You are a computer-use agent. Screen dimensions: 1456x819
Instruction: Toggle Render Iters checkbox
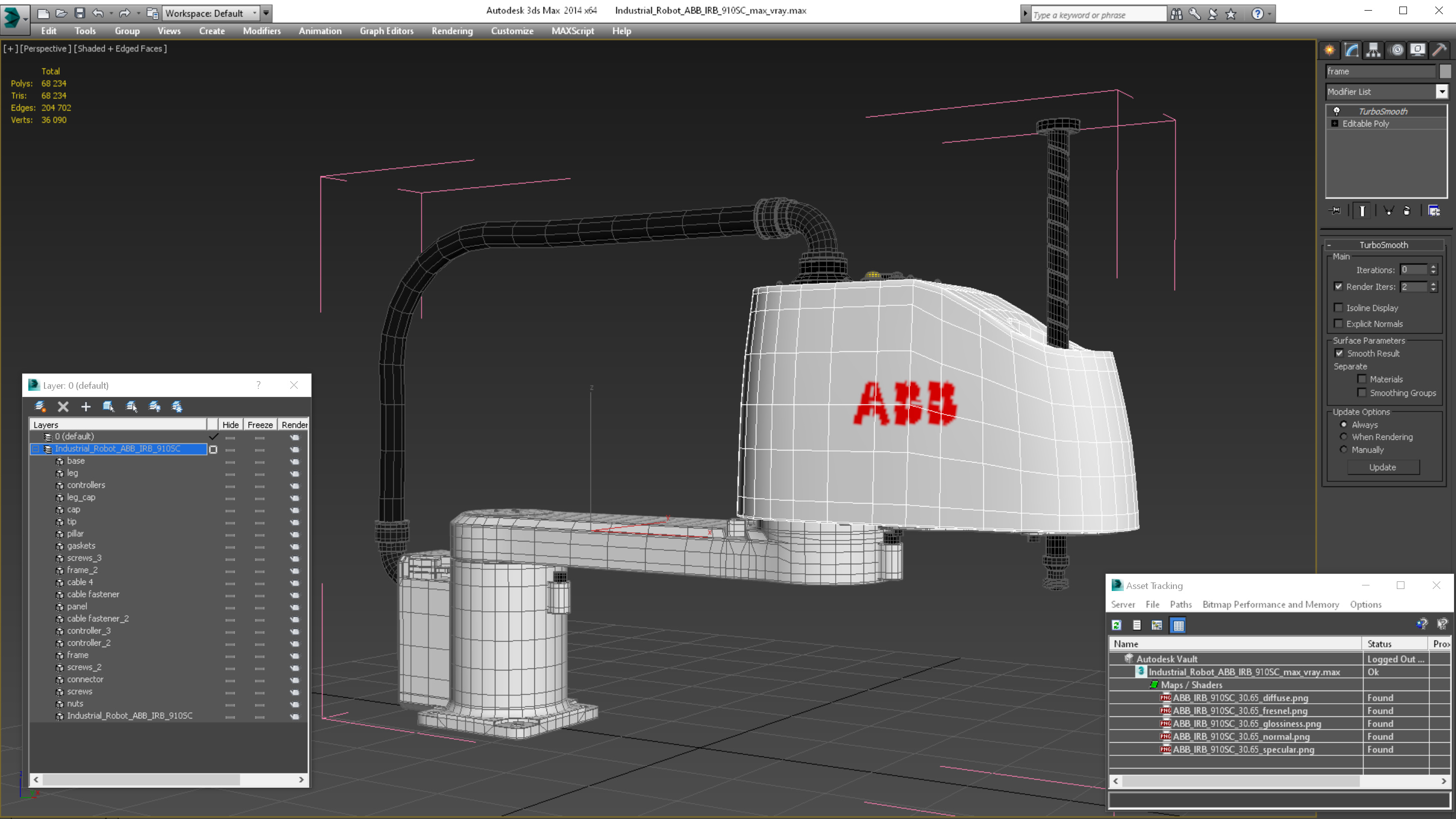(1338, 286)
